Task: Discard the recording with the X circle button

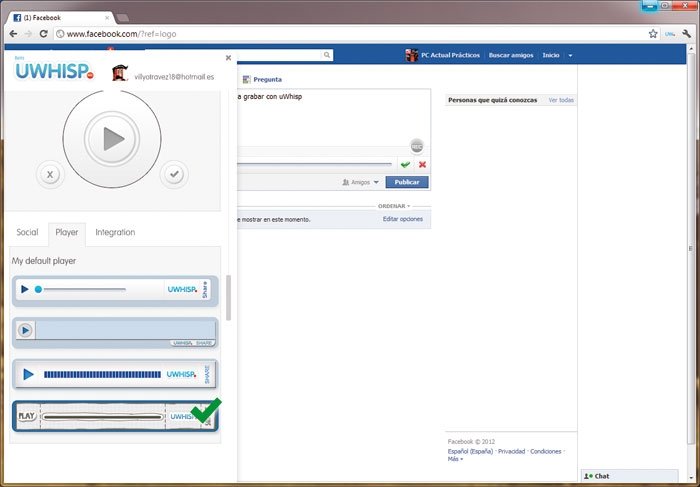Action: [x=50, y=174]
